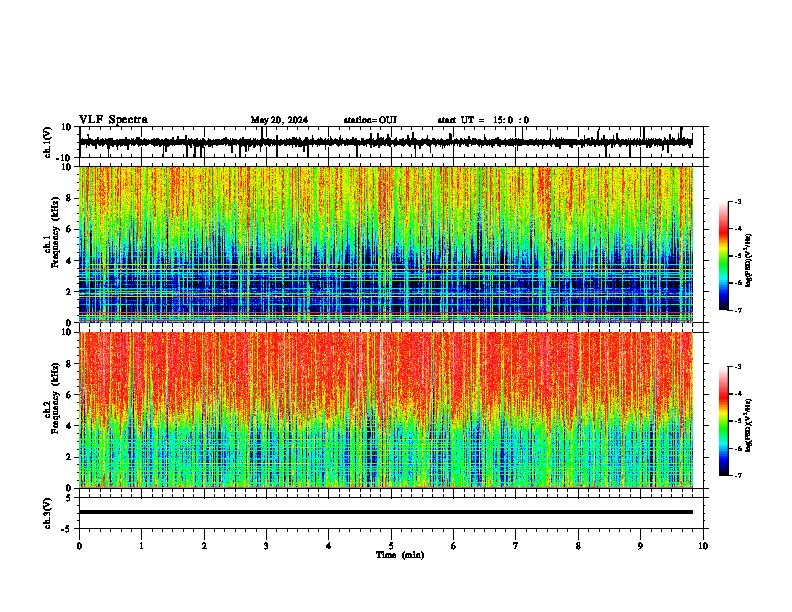
Task: Click the ch.1 spectrogram plot
Action: coord(386,244)
